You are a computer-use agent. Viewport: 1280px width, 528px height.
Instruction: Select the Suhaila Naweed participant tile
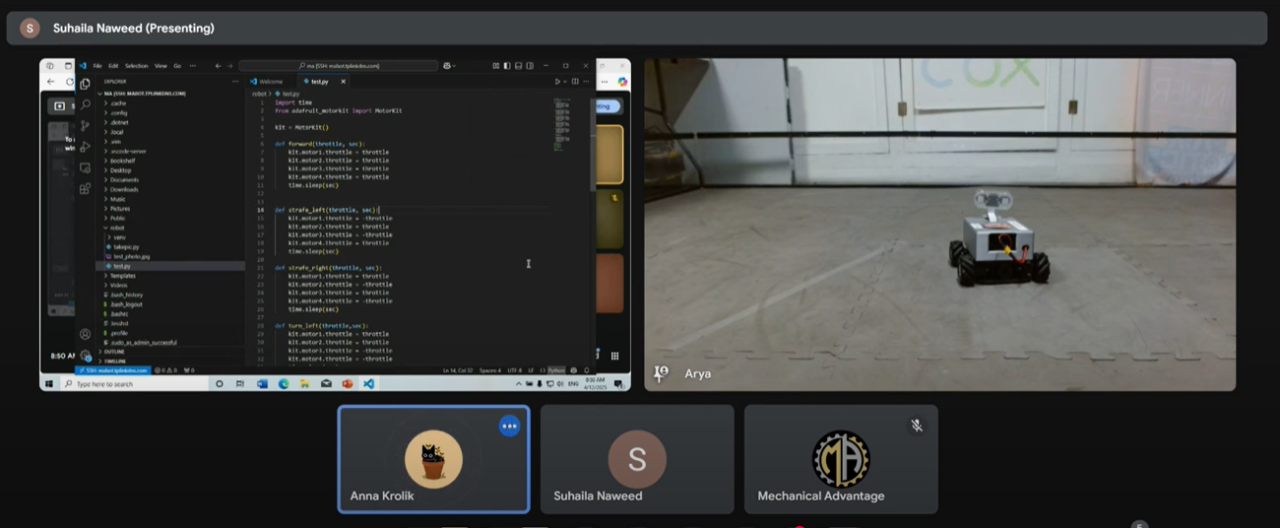coord(637,459)
